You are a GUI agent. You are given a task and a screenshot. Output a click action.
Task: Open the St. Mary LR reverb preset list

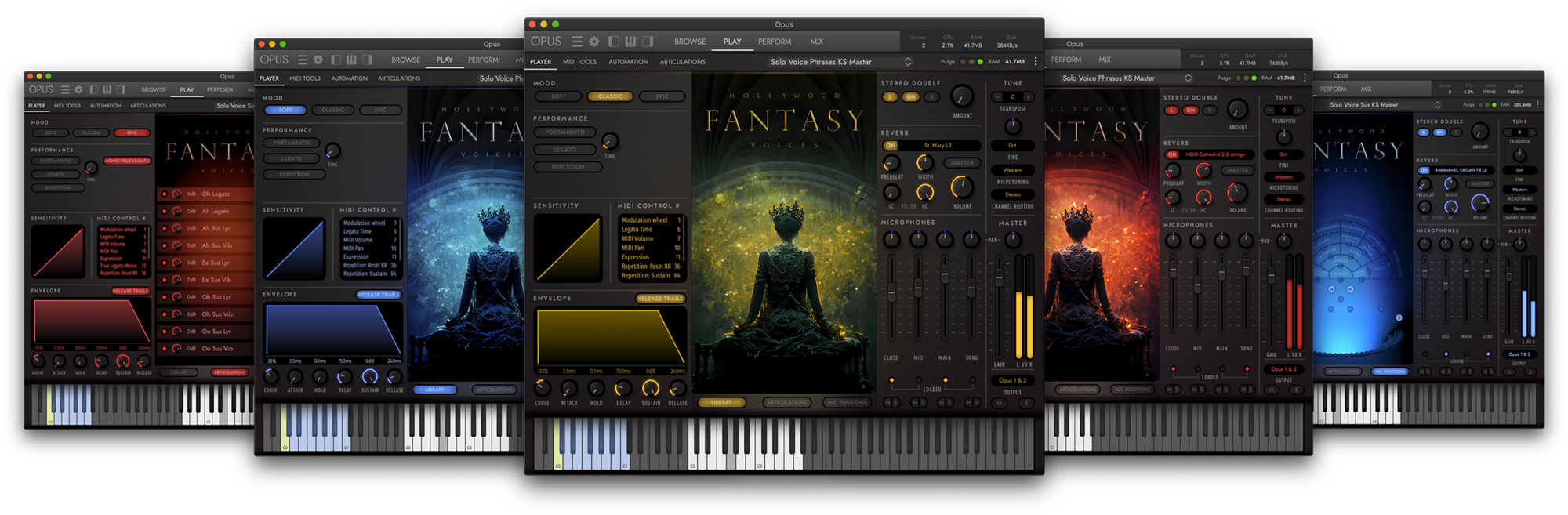(x=938, y=146)
